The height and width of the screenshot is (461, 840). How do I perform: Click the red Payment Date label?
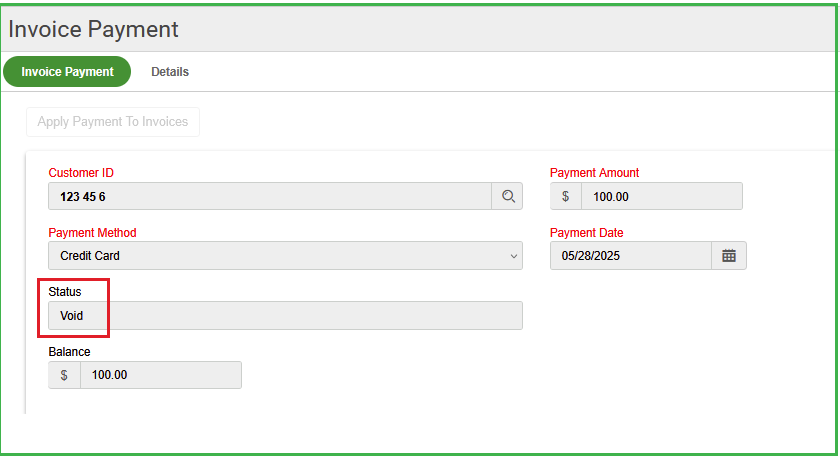point(586,233)
